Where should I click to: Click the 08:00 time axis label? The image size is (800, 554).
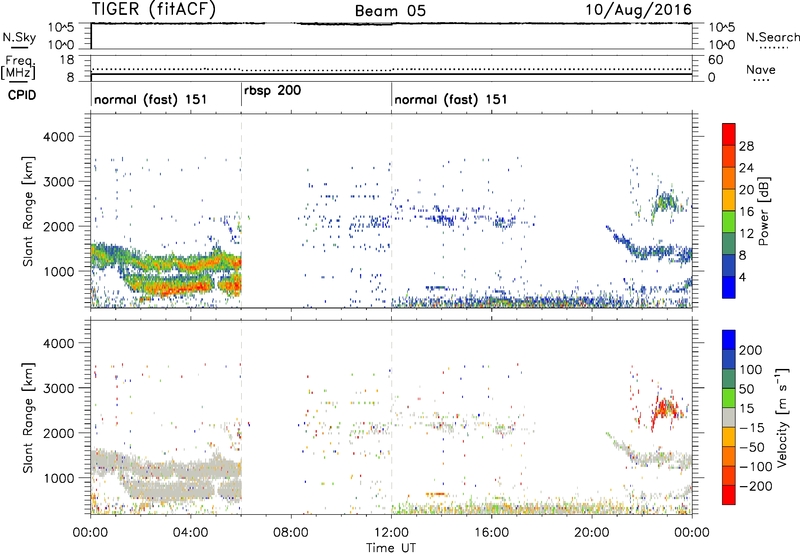point(291,533)
